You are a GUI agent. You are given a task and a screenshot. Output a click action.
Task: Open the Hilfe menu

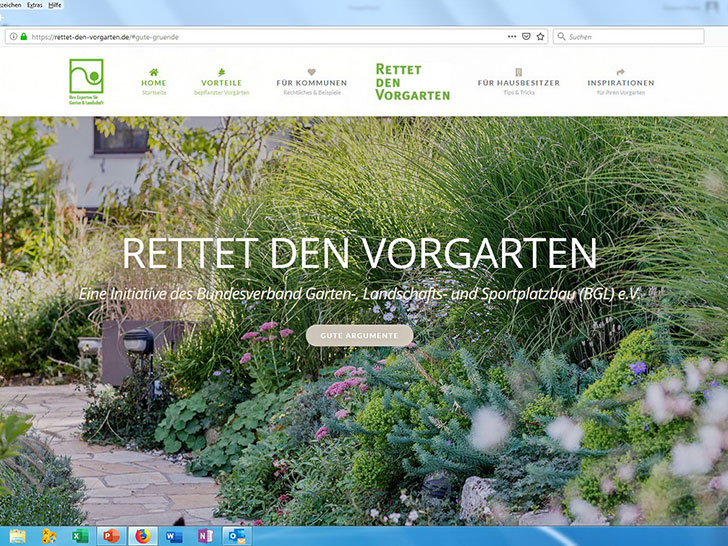pyautogui.click(x=55, y=5)
